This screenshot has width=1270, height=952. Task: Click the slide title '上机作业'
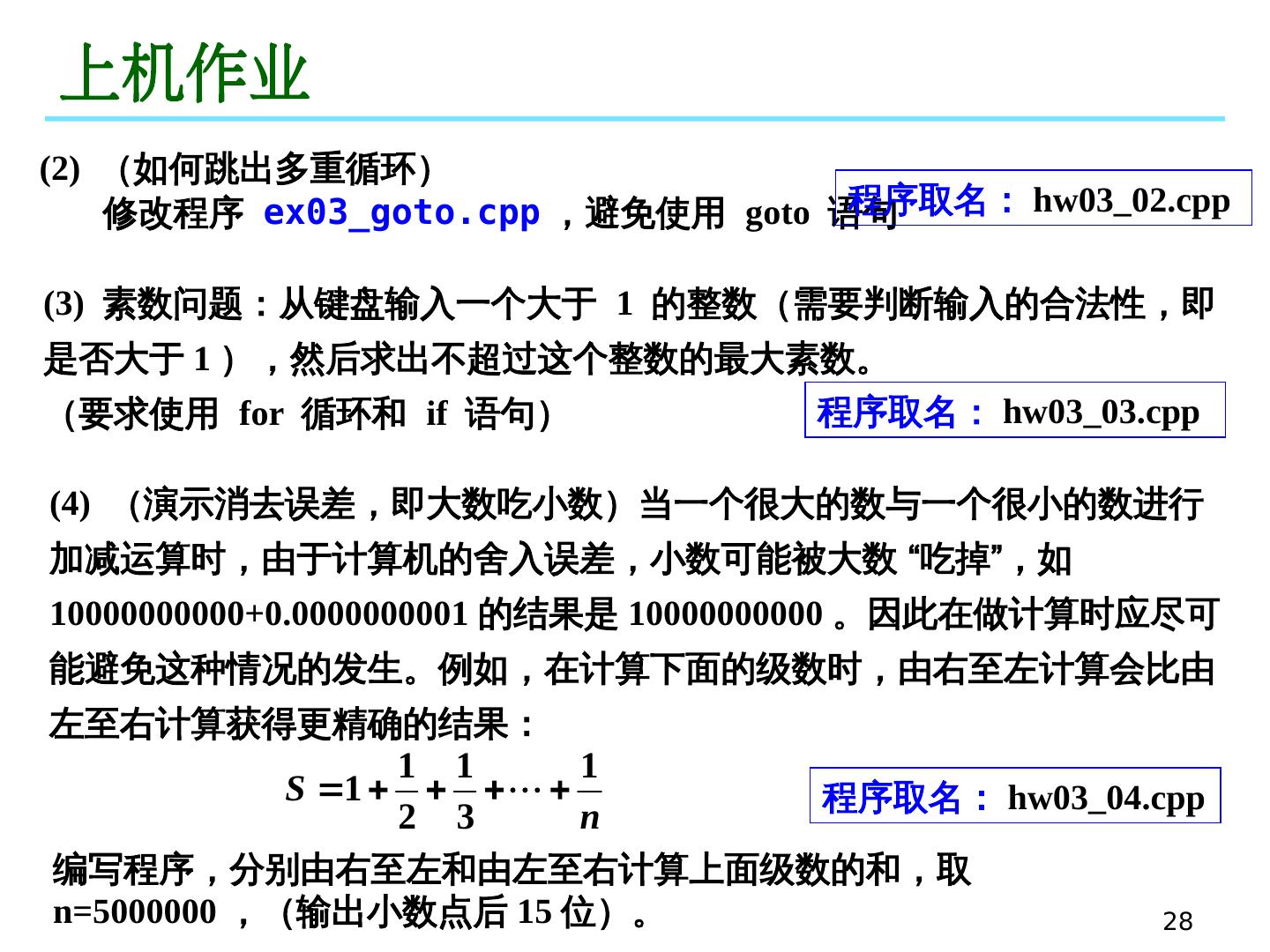(x=185, y=73)
